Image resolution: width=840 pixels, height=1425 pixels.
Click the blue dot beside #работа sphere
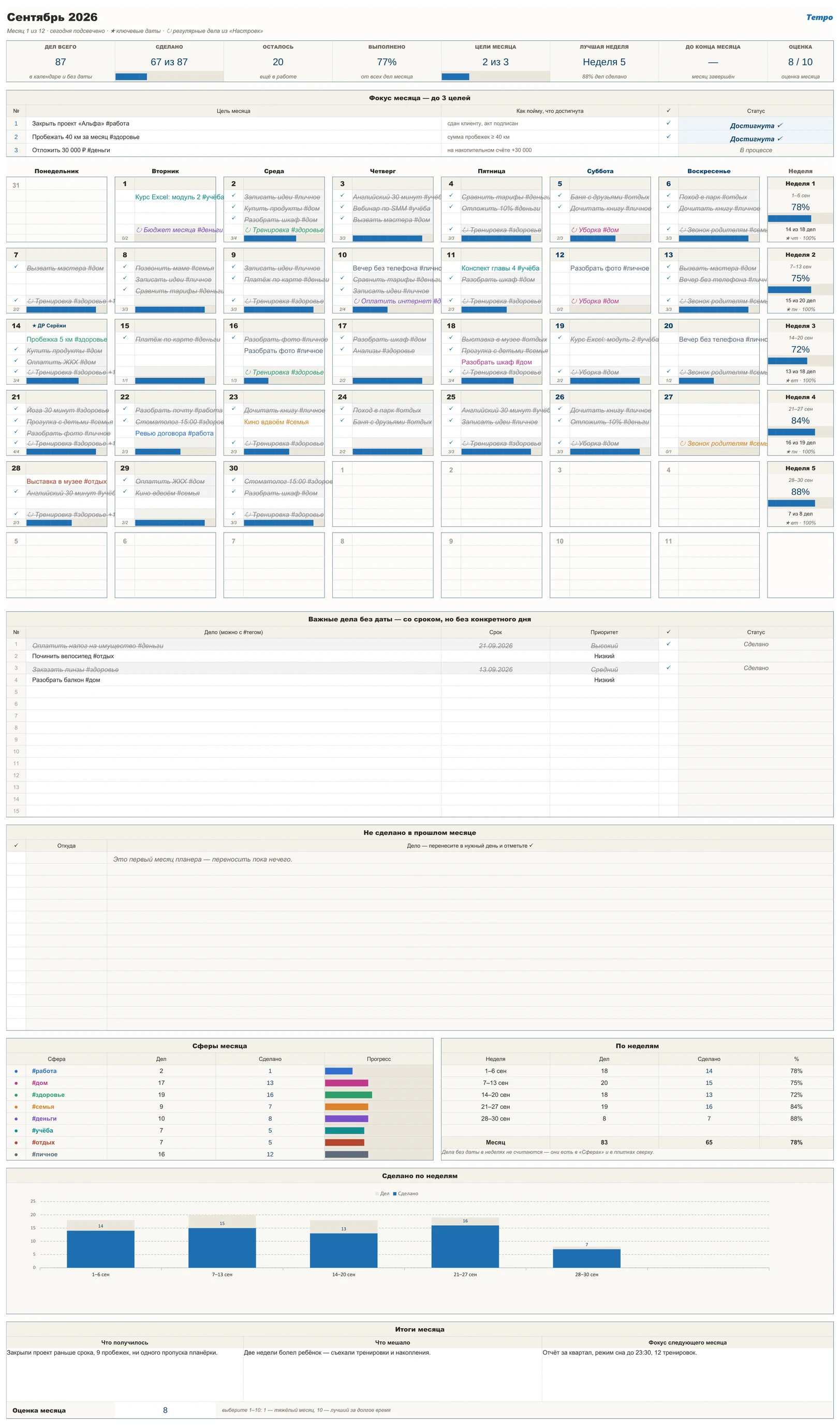[x=16, y=1071]
